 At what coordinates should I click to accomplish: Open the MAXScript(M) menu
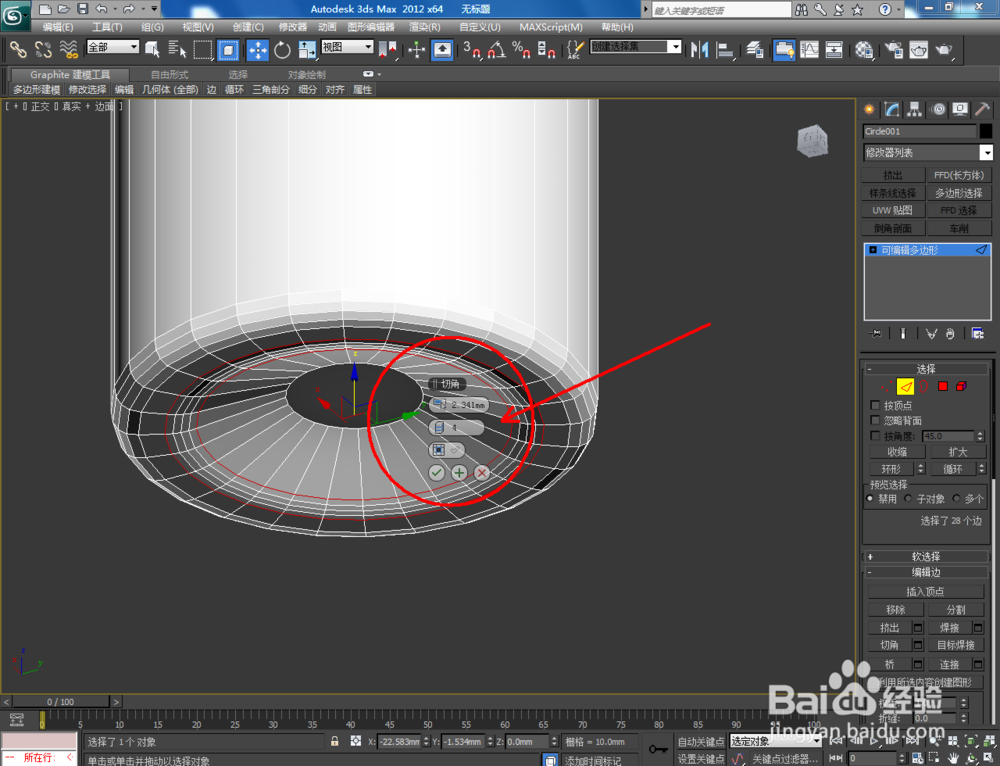click(x=550, y=27)
